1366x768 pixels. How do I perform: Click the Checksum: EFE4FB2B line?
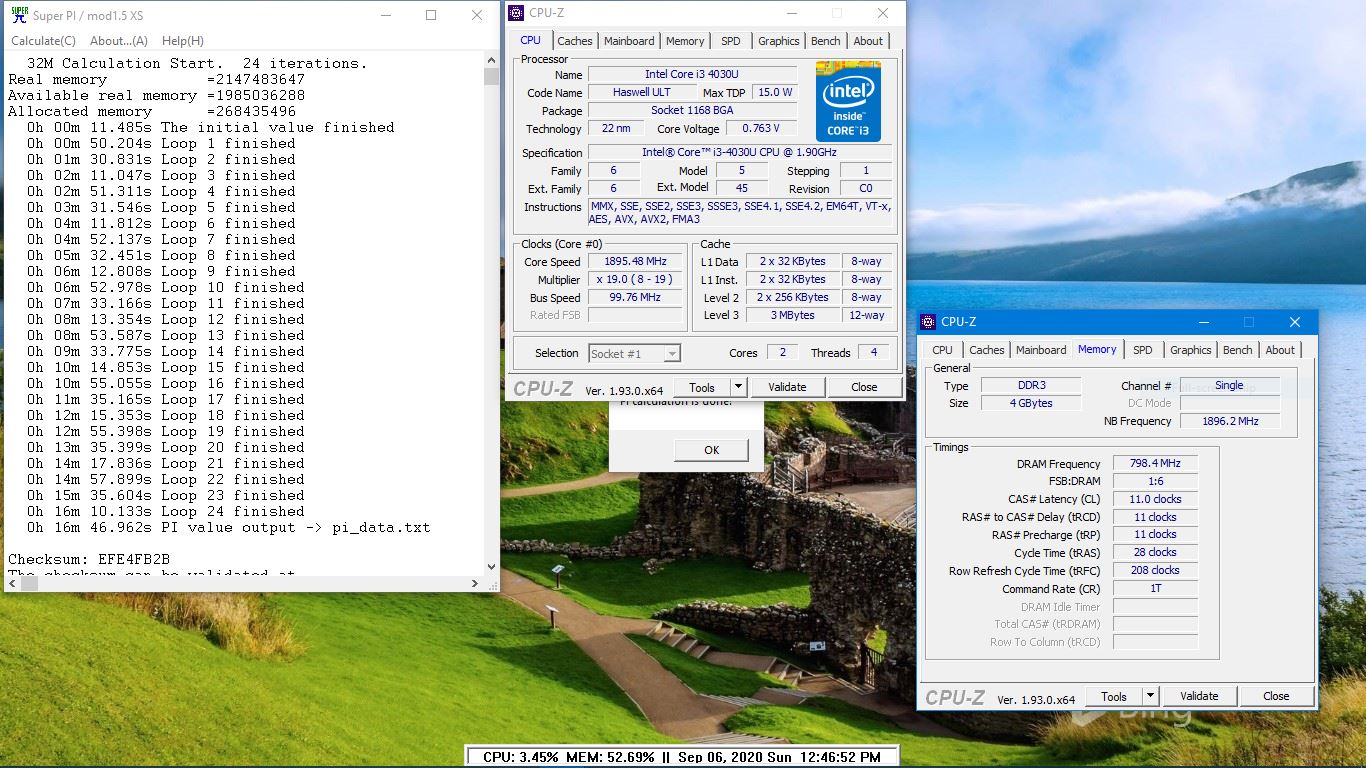click(89, 559)
